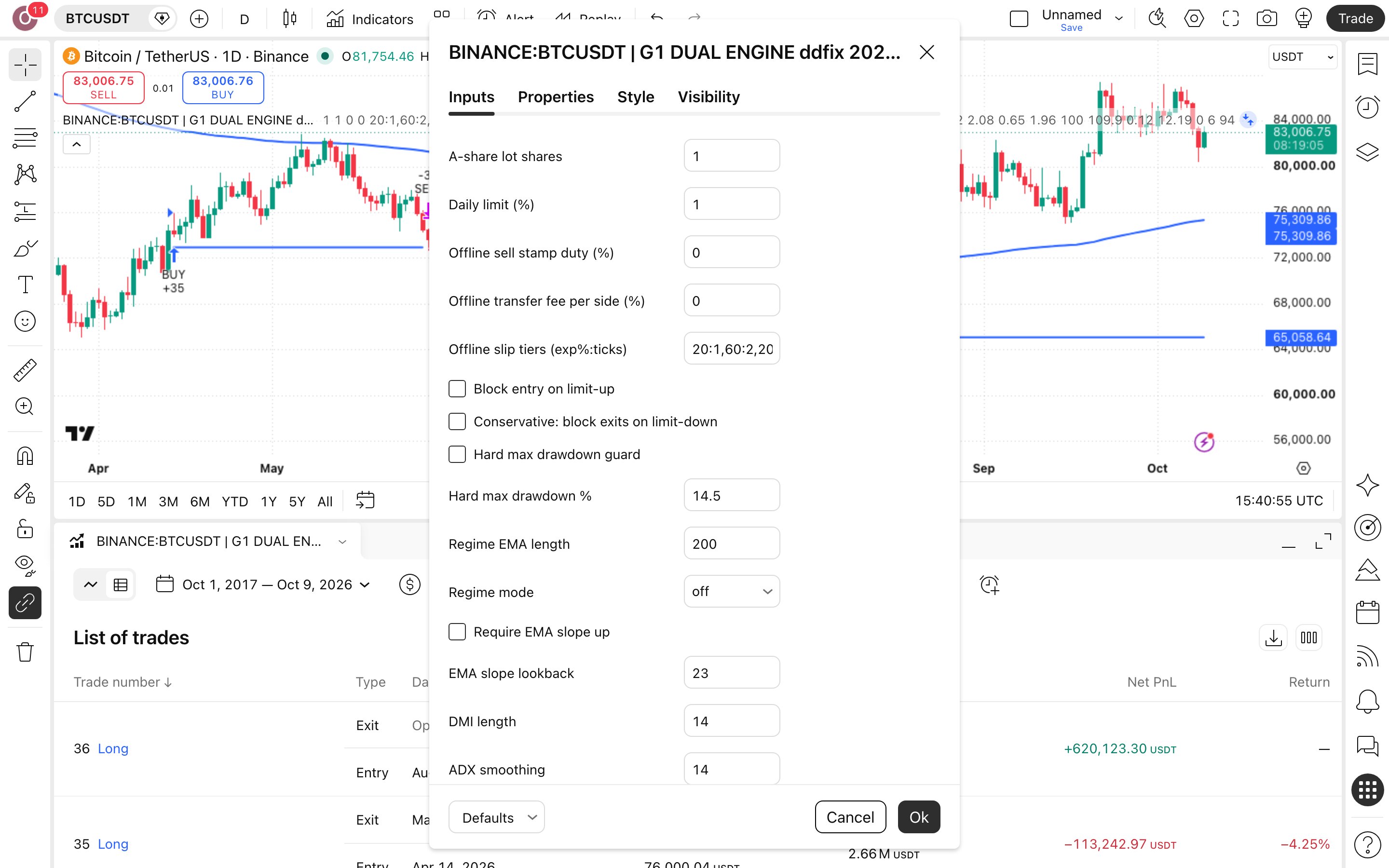
Task: Open the go to date icon
Action: pyautogui.click(x=365, y=501)
